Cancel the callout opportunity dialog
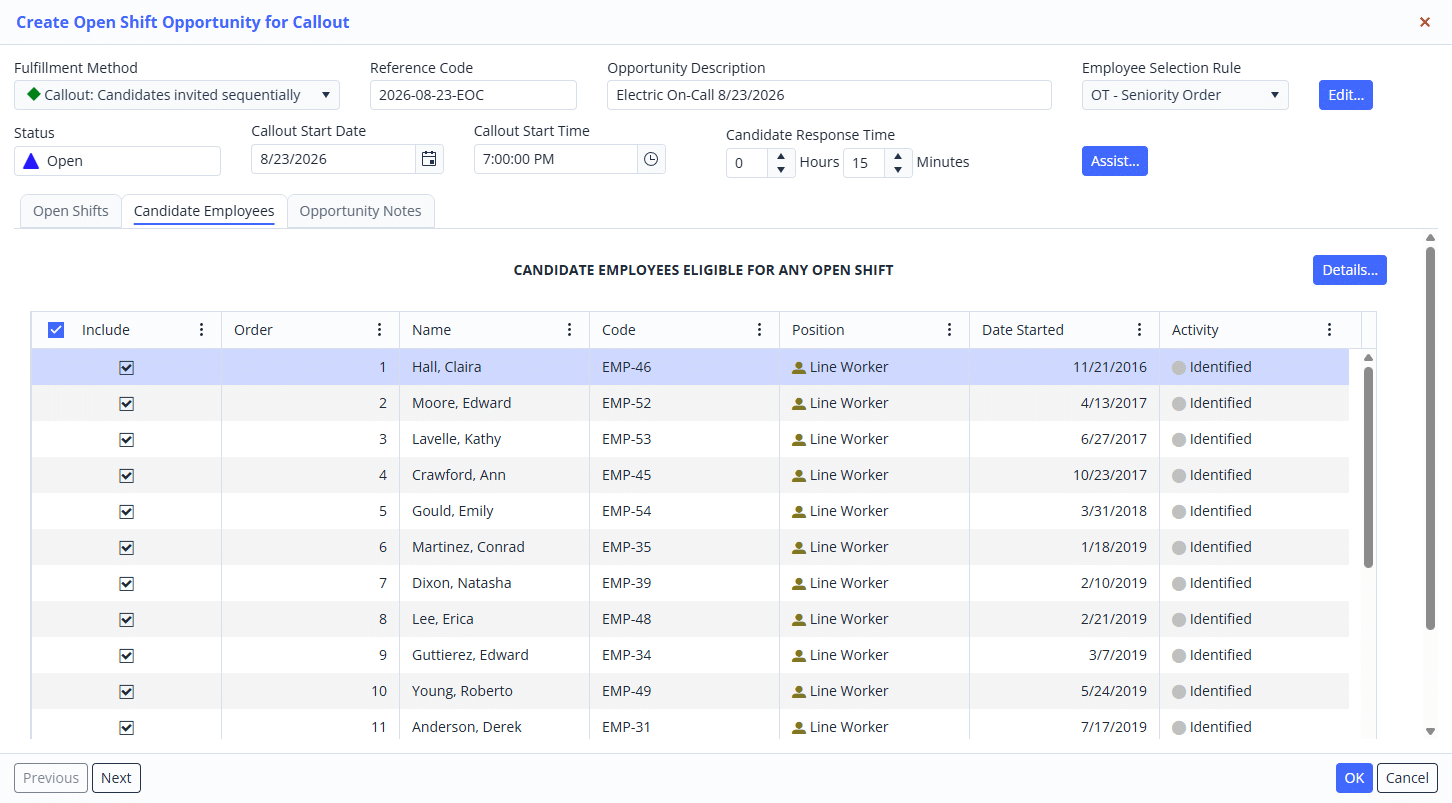The width and height of the screenshot is (1452, 803). (1407, 778)
